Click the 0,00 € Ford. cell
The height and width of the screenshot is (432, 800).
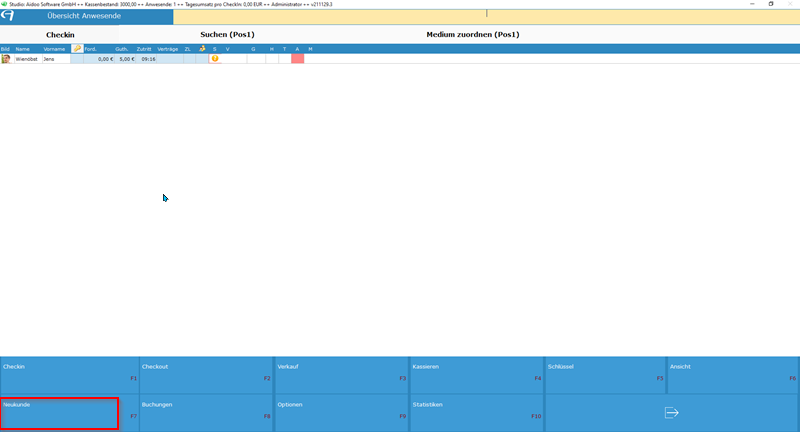click(99, 59)
